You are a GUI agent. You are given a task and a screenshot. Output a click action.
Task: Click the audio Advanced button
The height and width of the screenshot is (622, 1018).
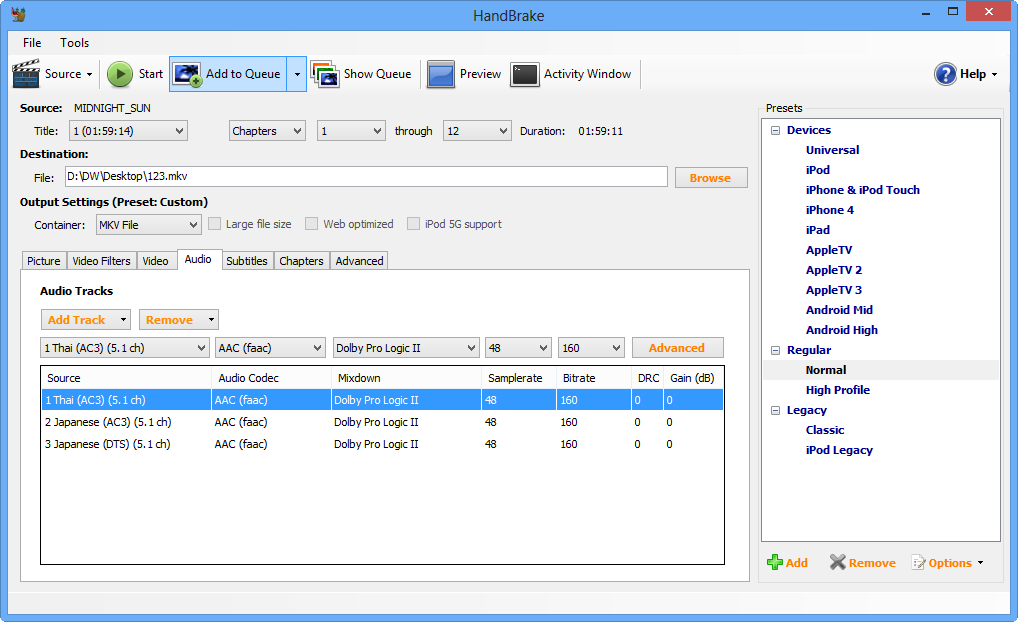click(677, 348)
